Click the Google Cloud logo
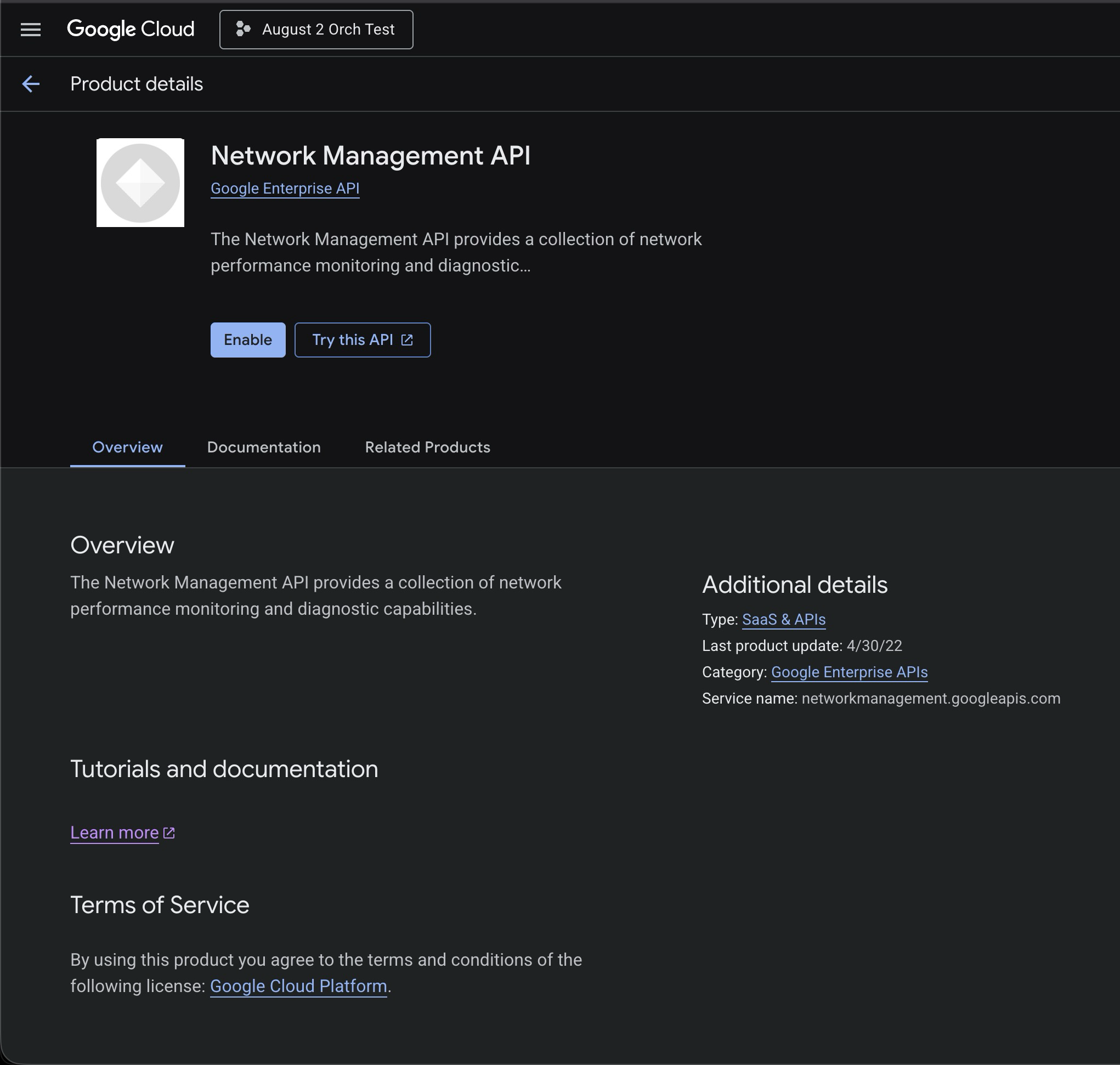1120x1065 pixels. point(131,30)
